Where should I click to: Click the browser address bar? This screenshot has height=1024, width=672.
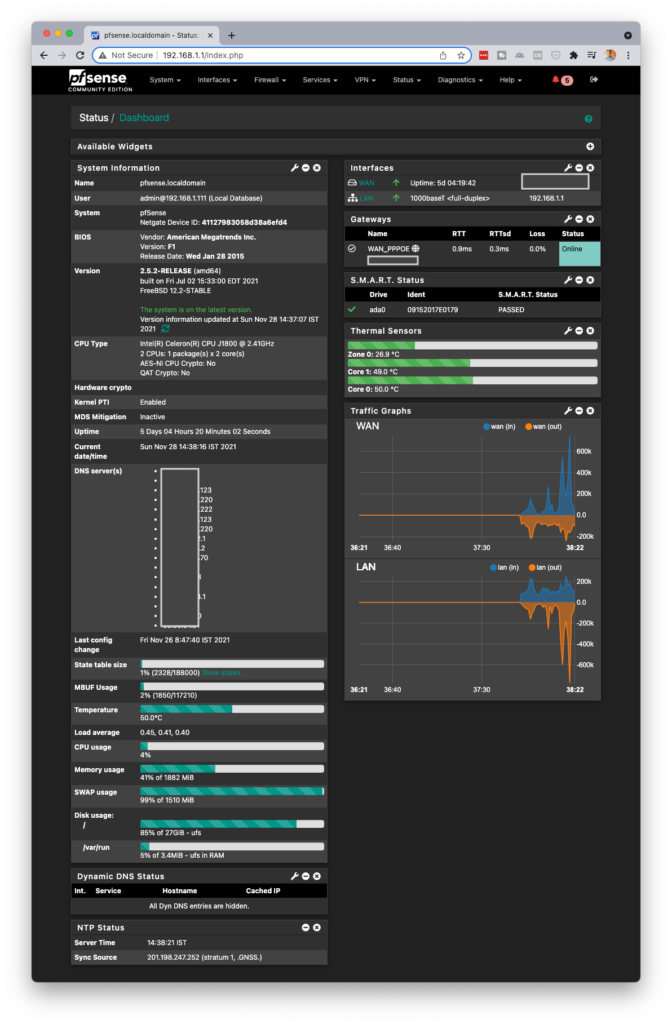click(x=281, y=56)
